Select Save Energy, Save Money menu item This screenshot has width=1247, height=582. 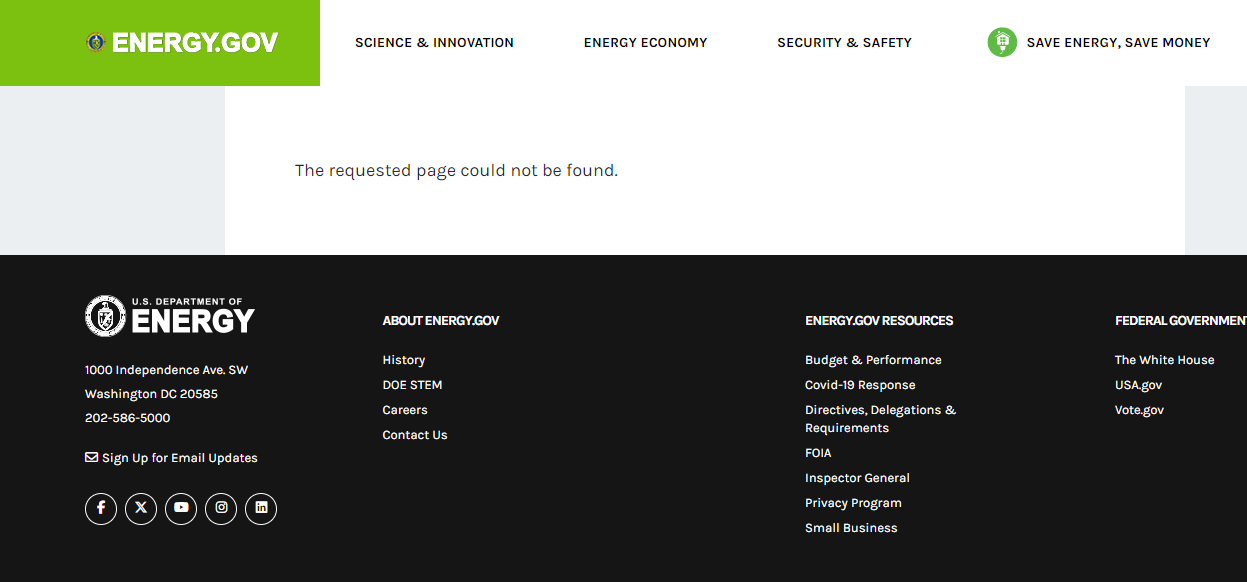[x=1118, y=43]
